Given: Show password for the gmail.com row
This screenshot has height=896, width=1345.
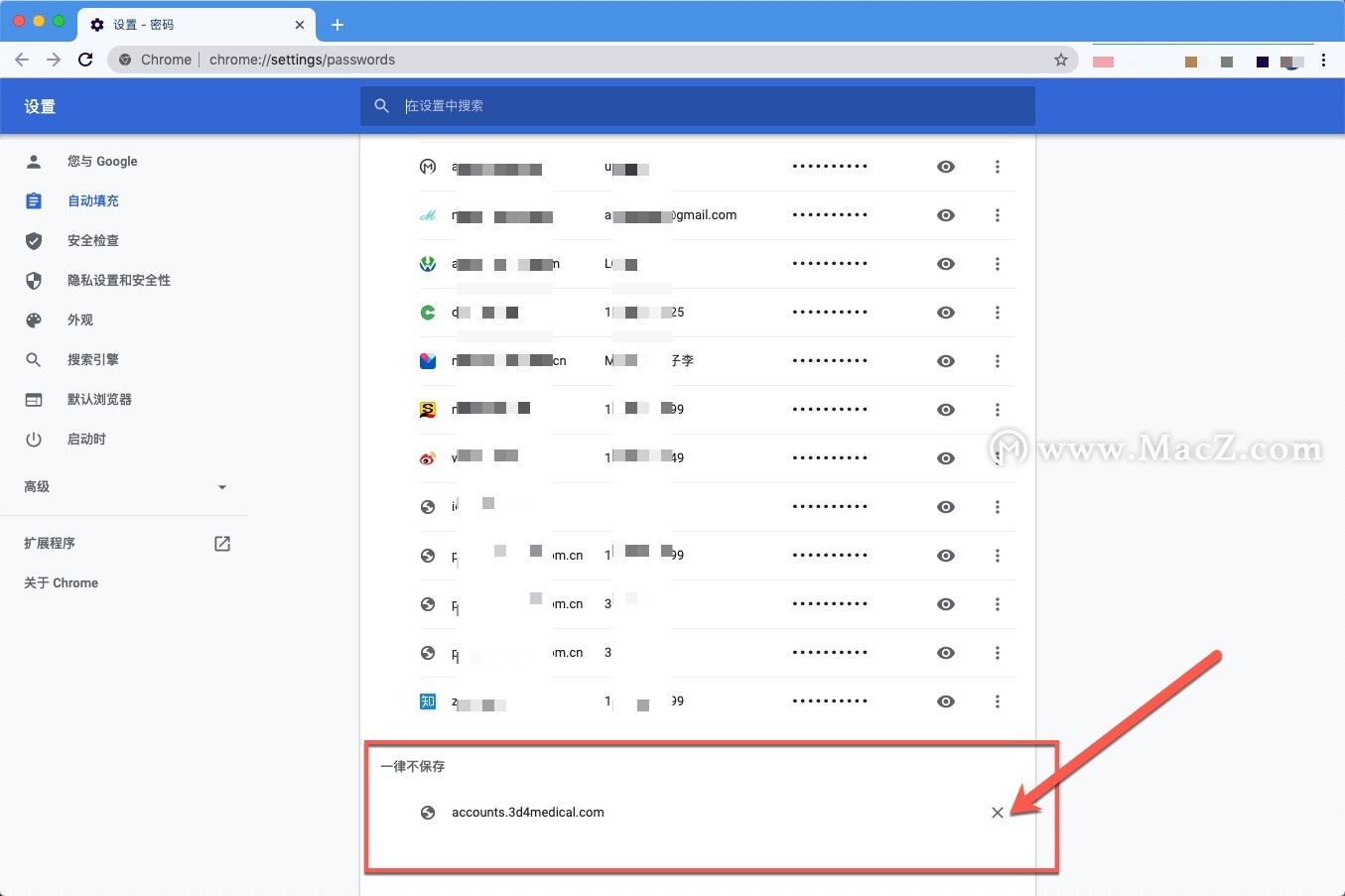Looking at the screenshot, I should (x=946, y=215).
